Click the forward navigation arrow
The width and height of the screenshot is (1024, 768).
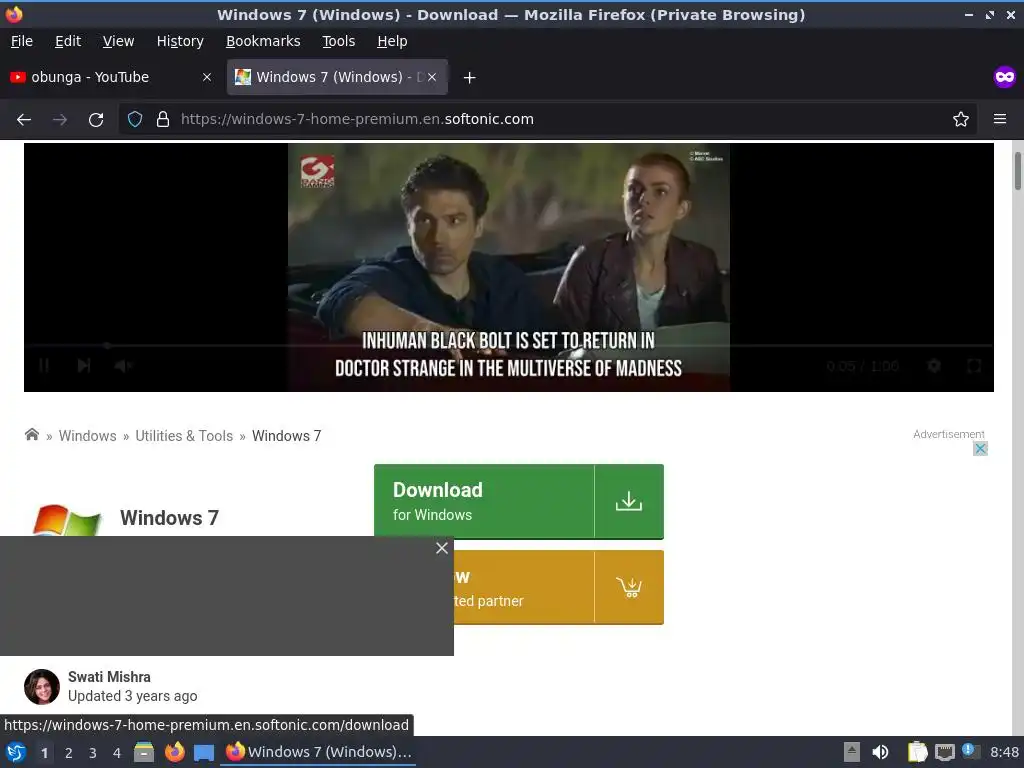59,120
